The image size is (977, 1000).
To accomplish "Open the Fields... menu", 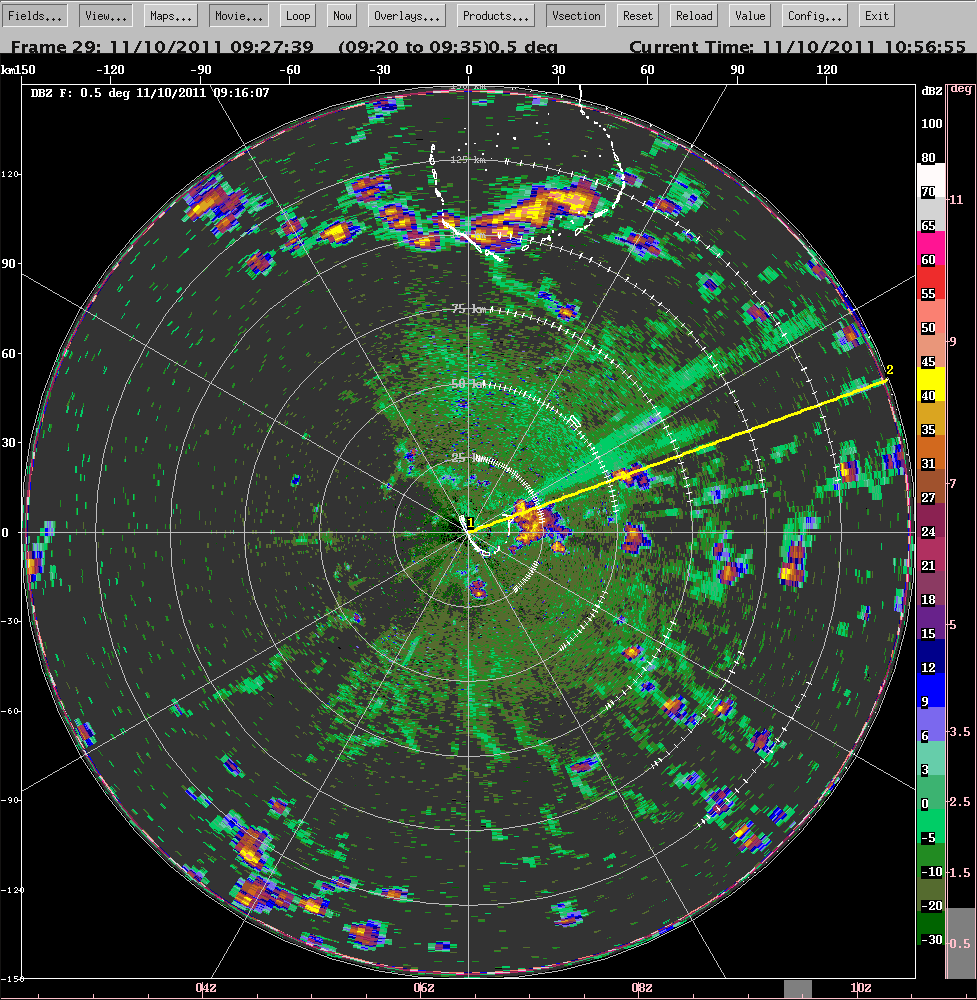I will (37, 16).
